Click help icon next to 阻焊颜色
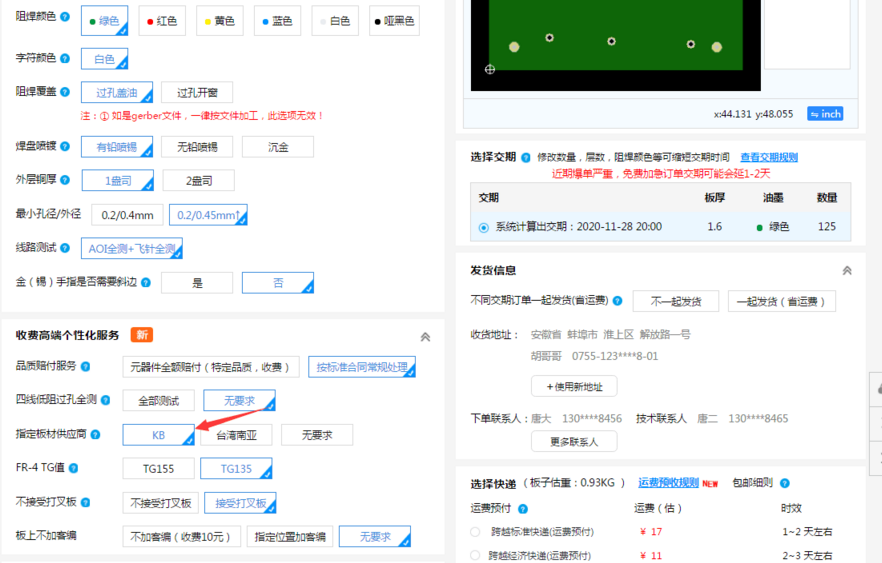This screenshot has height=563, width=882. coord(66,18)
